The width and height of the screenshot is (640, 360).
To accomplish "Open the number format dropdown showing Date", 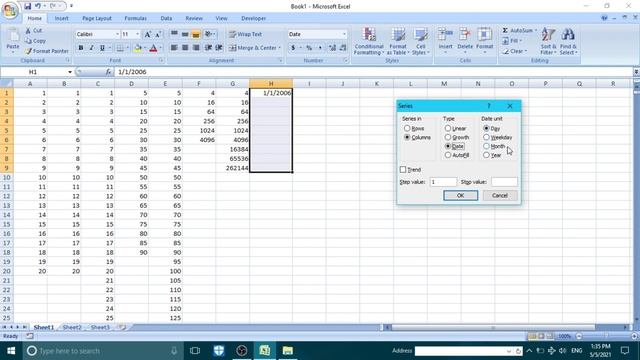I will (x=344, y=34).
